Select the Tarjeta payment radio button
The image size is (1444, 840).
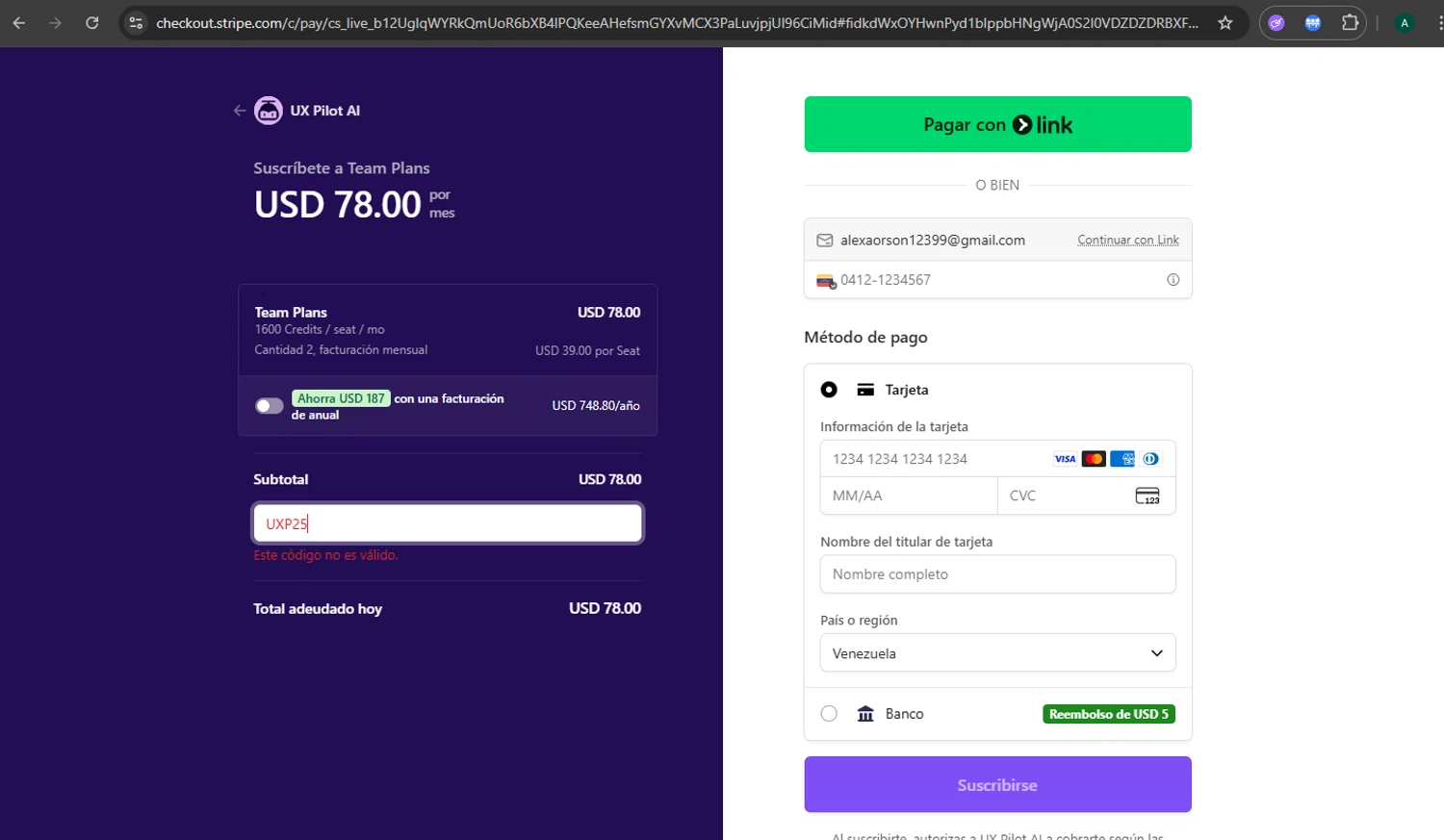click(829, 390)
